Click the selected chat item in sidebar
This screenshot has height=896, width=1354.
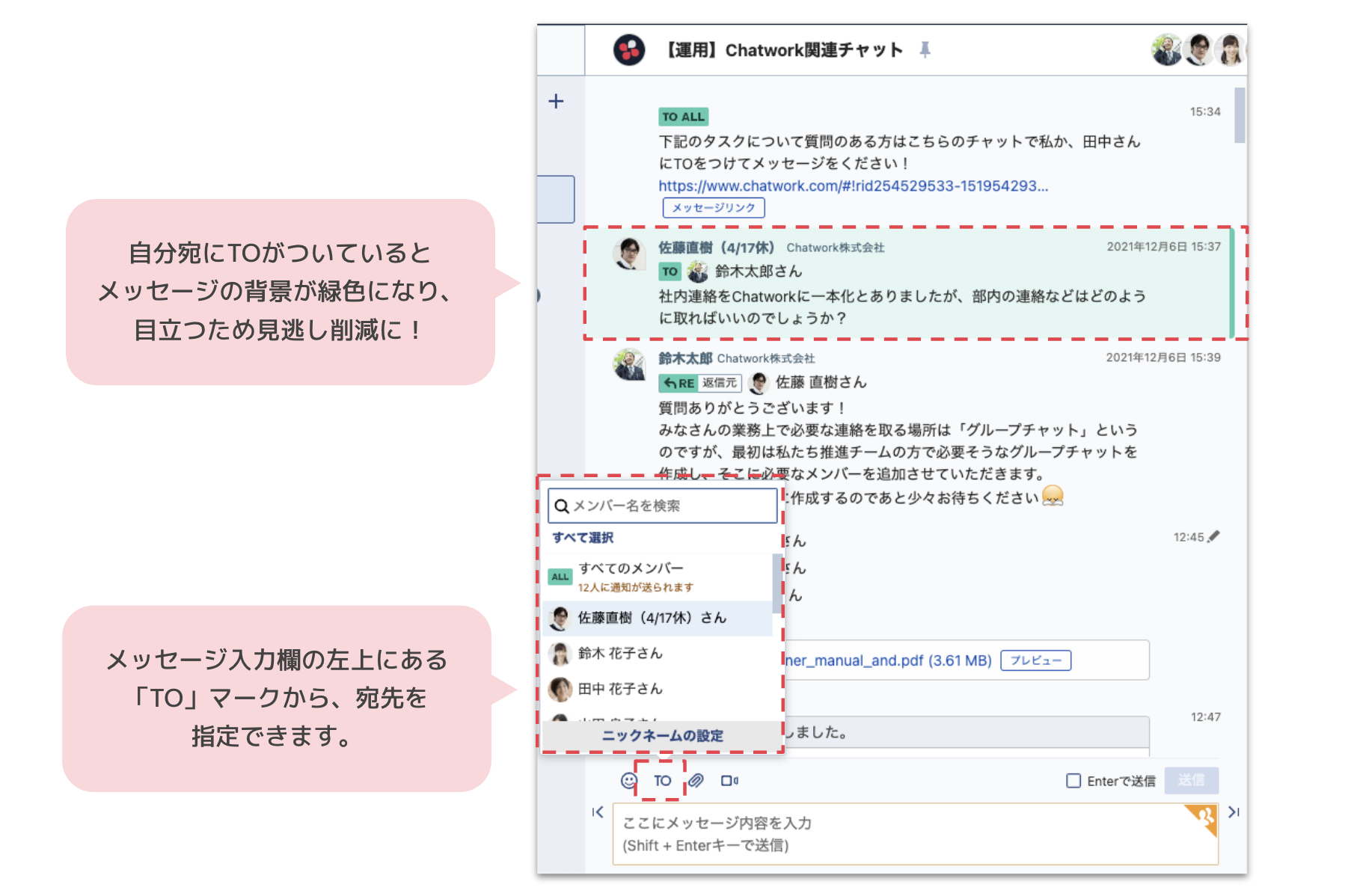point(556,199)
